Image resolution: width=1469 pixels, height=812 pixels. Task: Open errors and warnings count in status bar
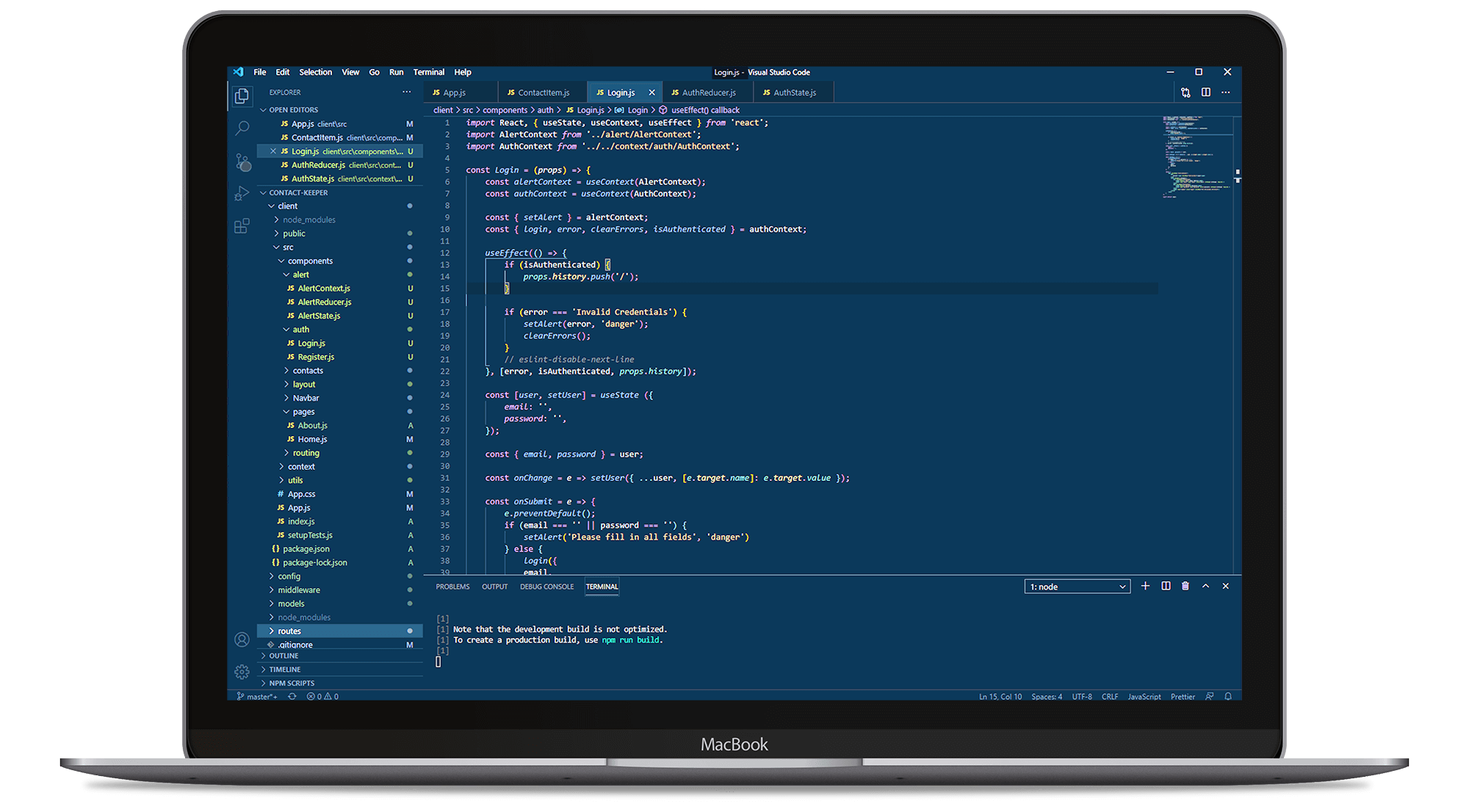point(322,697)
